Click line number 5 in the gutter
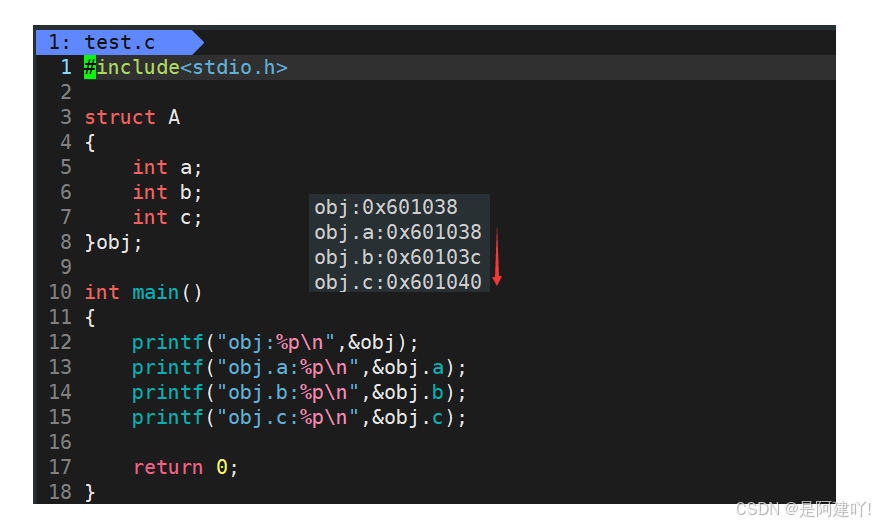875x524 pixels. click(66, 167)
